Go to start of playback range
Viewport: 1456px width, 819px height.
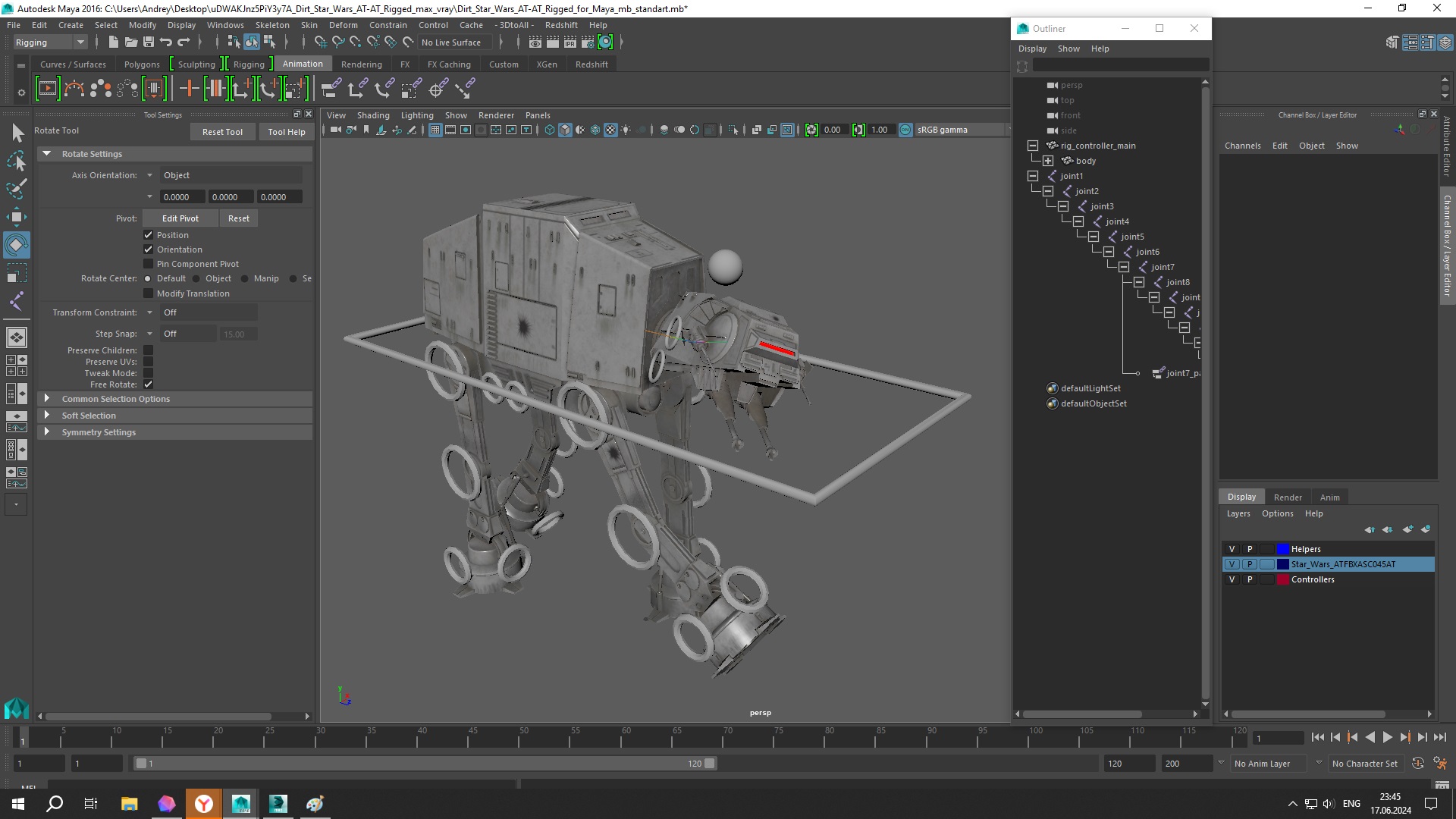tap(1317, 737)
